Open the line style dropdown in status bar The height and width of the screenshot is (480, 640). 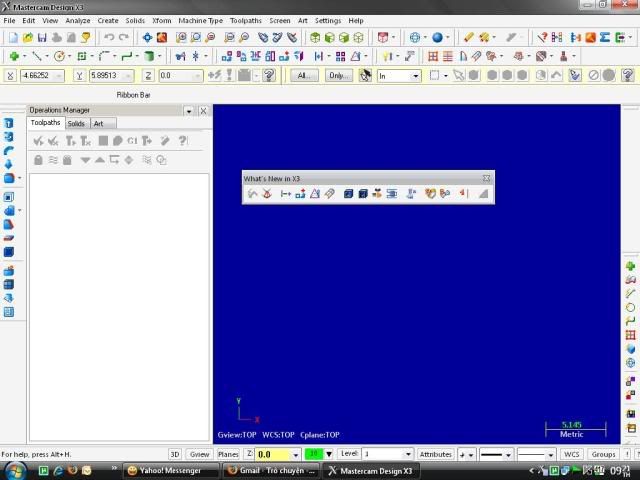509,454
